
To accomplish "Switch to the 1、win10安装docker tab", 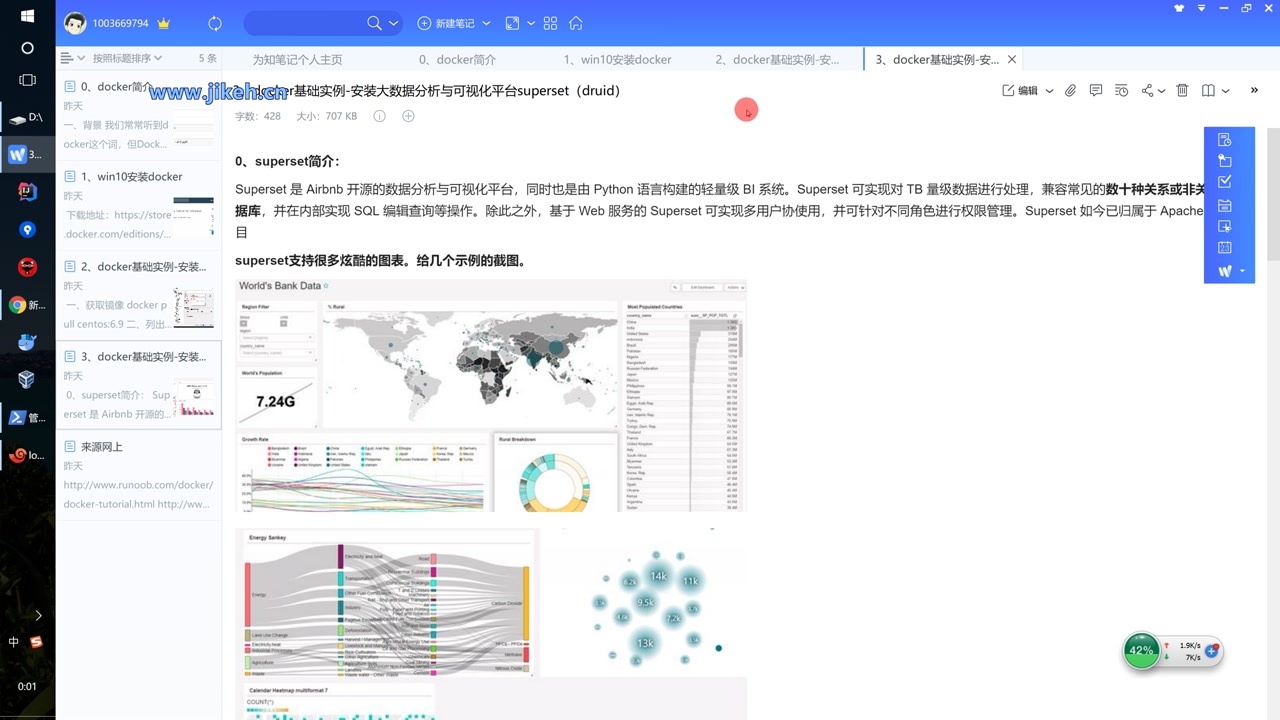I will (x=617, y=60).
